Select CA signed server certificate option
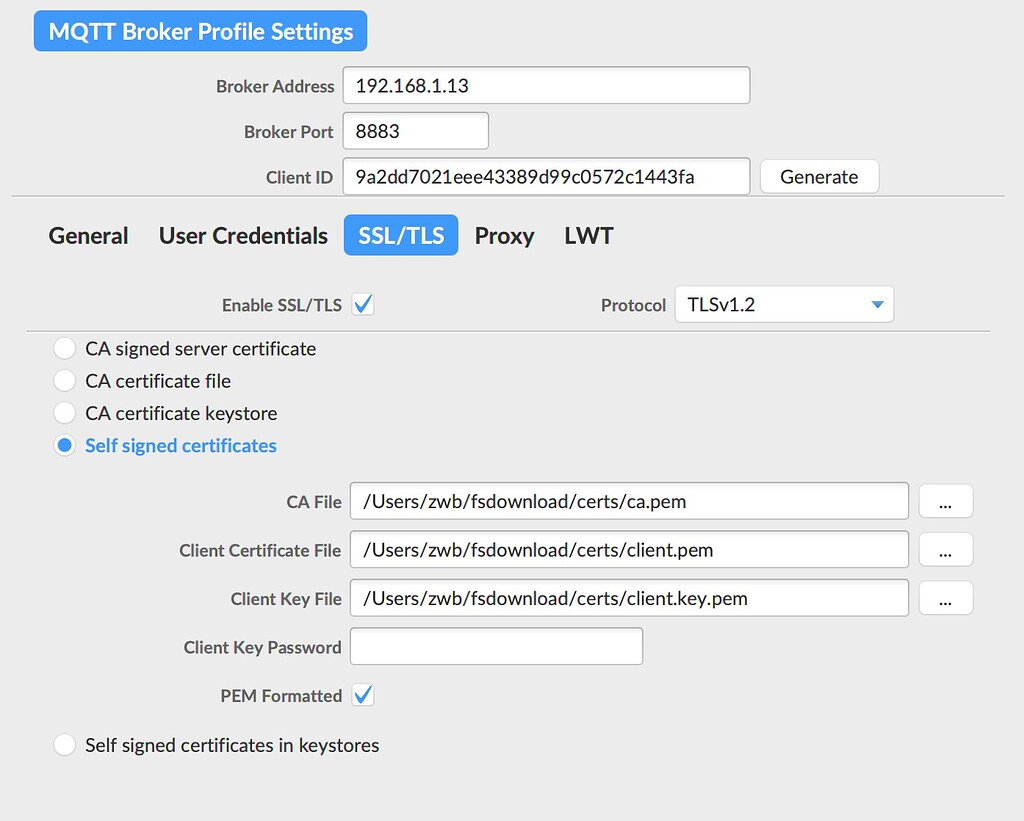1024x821 pixels. 65,349
